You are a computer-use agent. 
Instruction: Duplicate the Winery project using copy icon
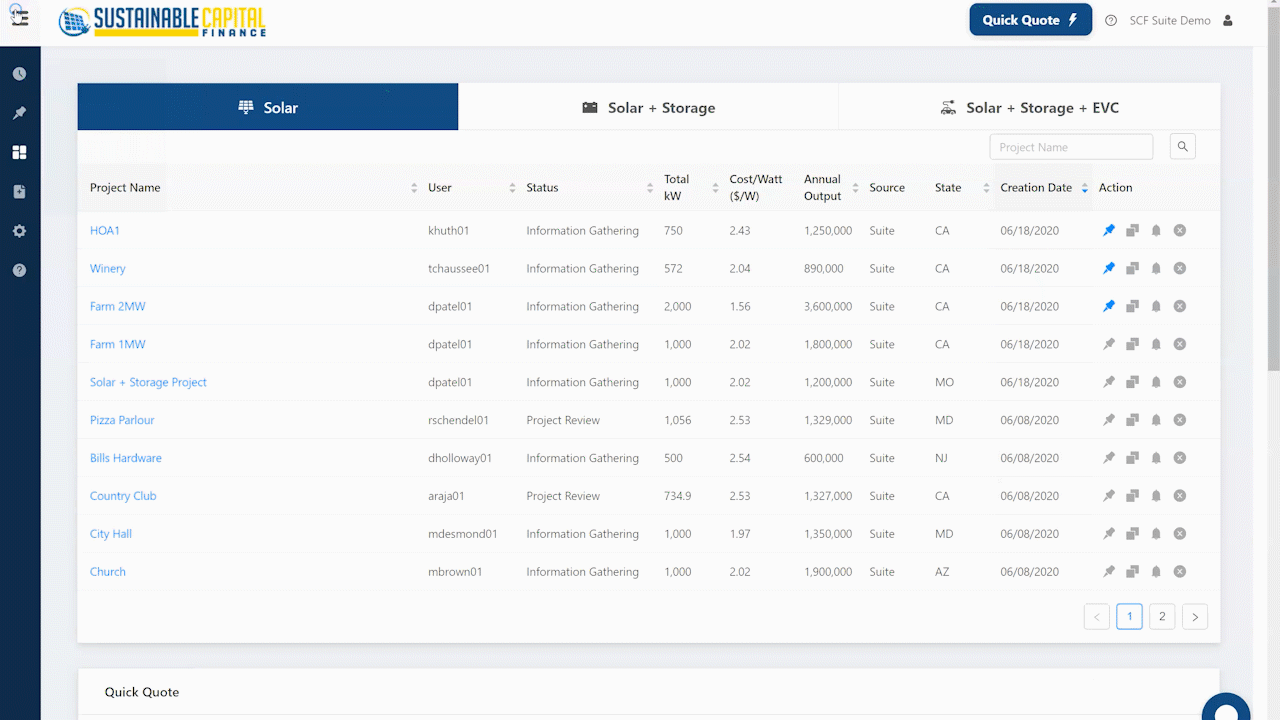[1132, 269]
